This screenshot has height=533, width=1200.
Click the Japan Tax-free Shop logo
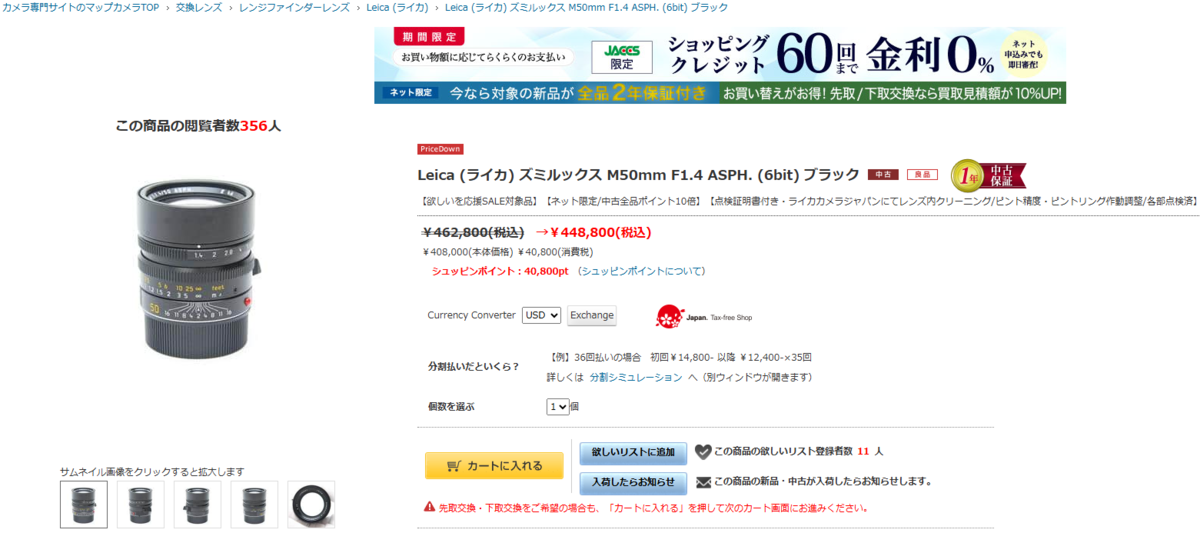(x=704, y=317)
